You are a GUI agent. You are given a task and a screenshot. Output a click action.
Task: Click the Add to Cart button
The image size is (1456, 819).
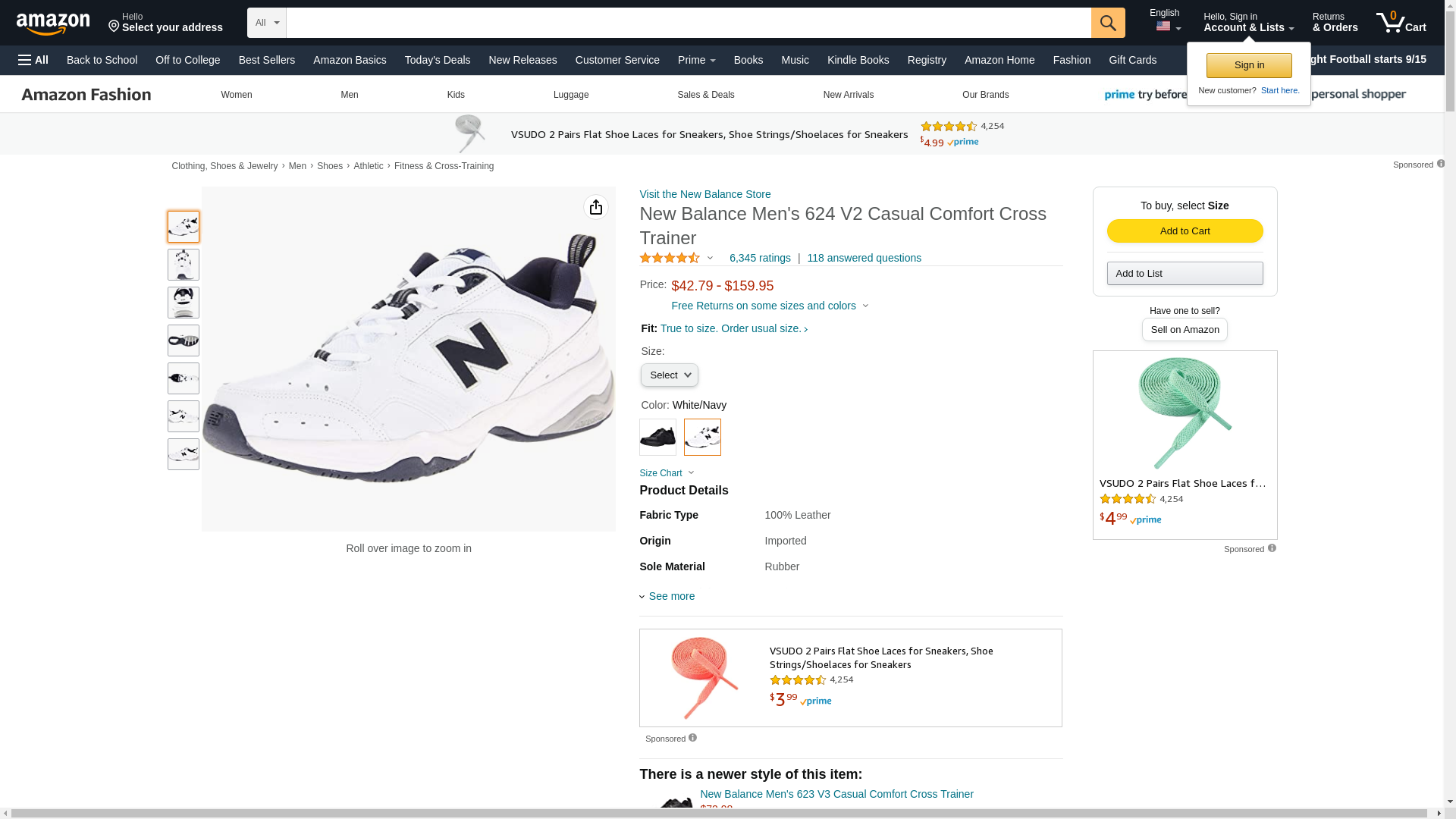(1185, 231)
